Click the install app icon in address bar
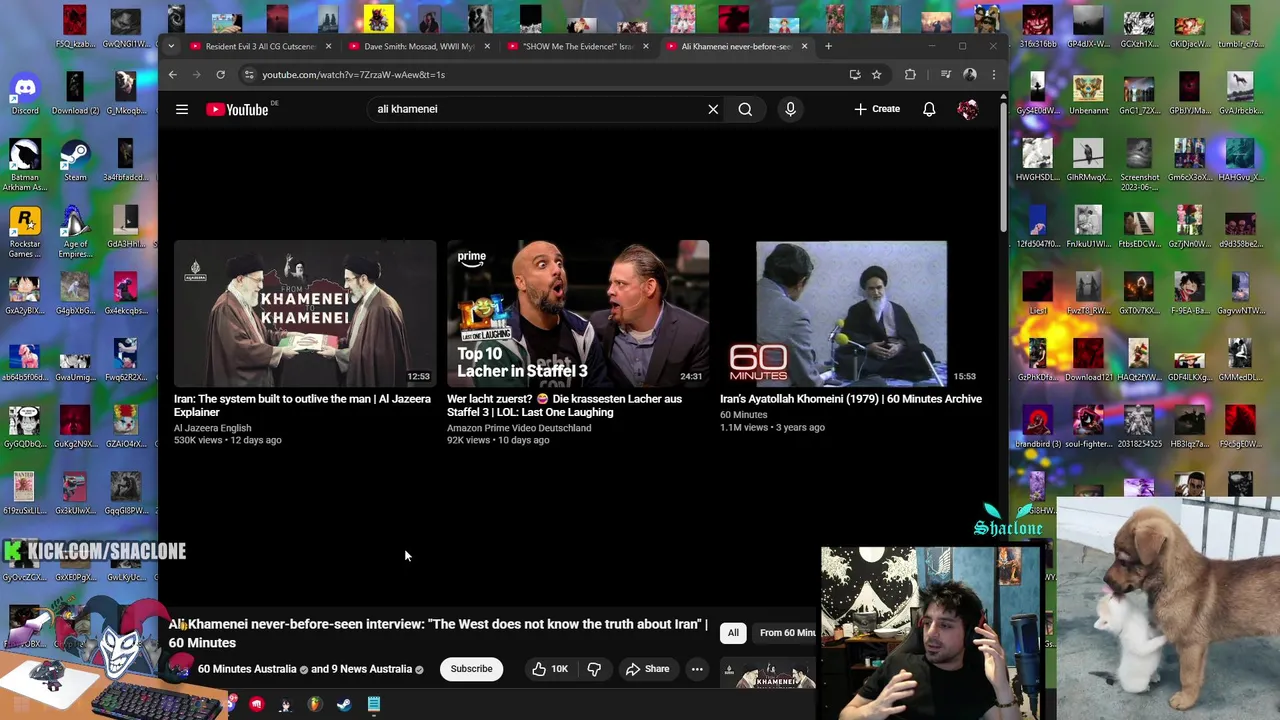This screenshot has width=1280, height=720. coord(854,74)
